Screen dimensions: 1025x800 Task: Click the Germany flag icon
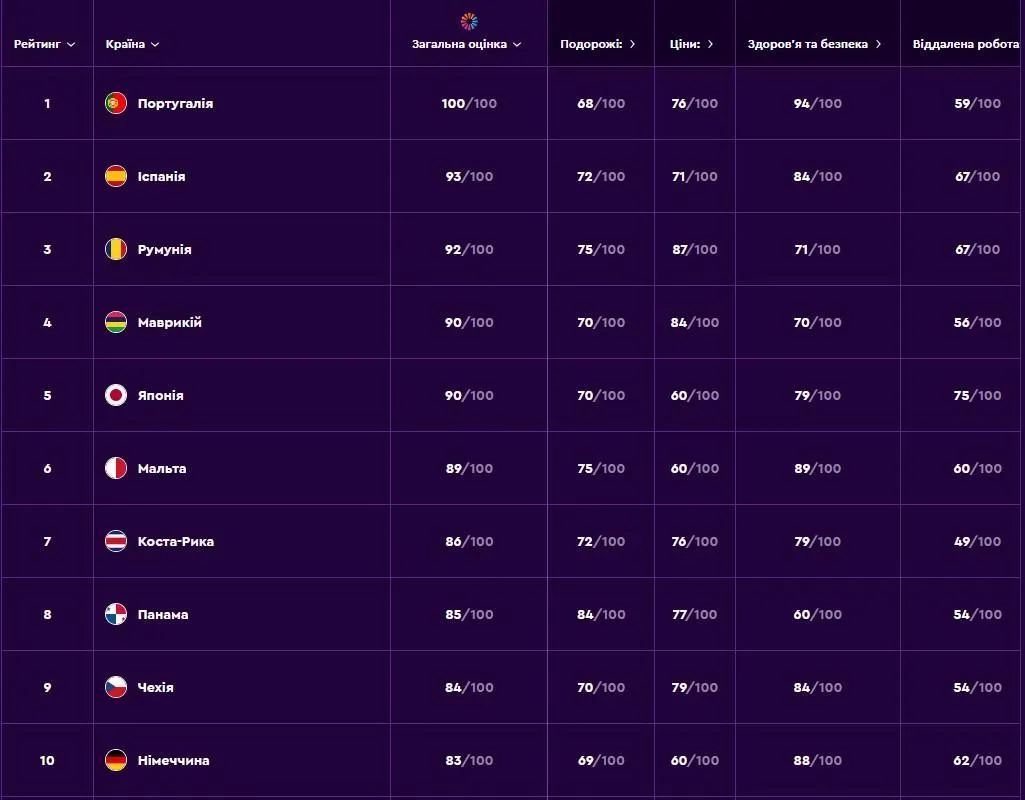pos(116,760)
